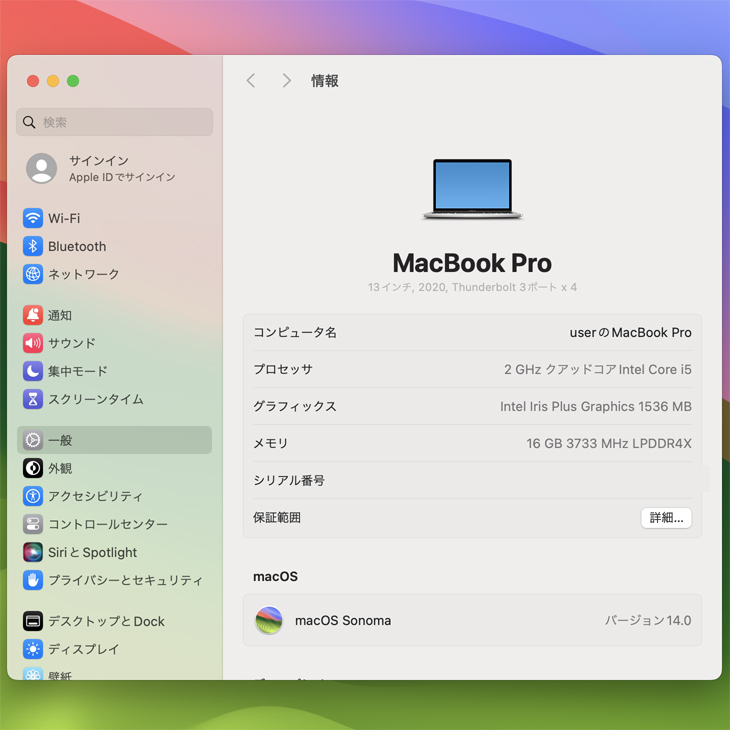The height and width of the screenshot is (730, 730).
Task: Select スクリーンタイム hourglass icon
Action: (33, 399)
